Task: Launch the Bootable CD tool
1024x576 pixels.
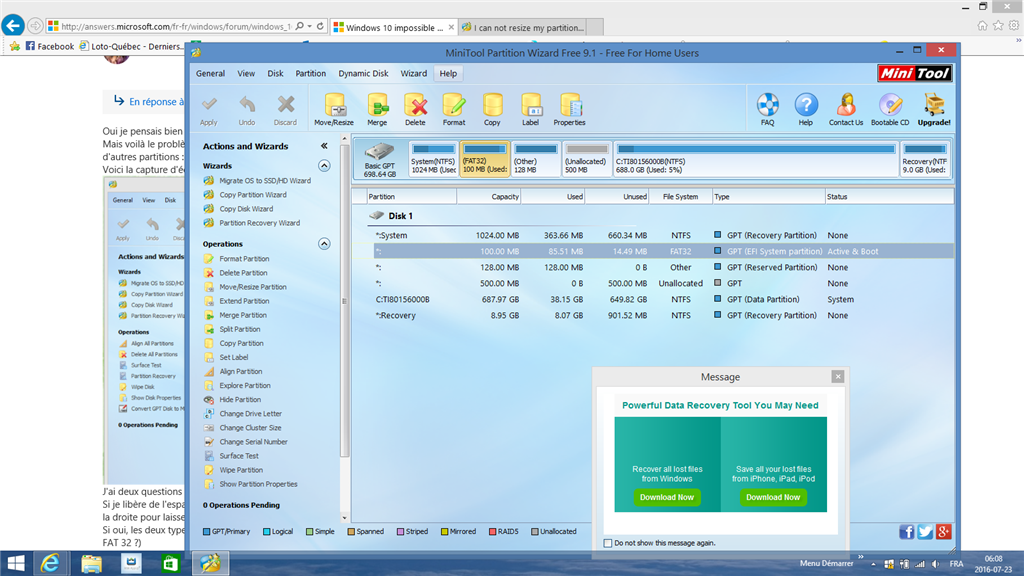Action: (890, 109)
